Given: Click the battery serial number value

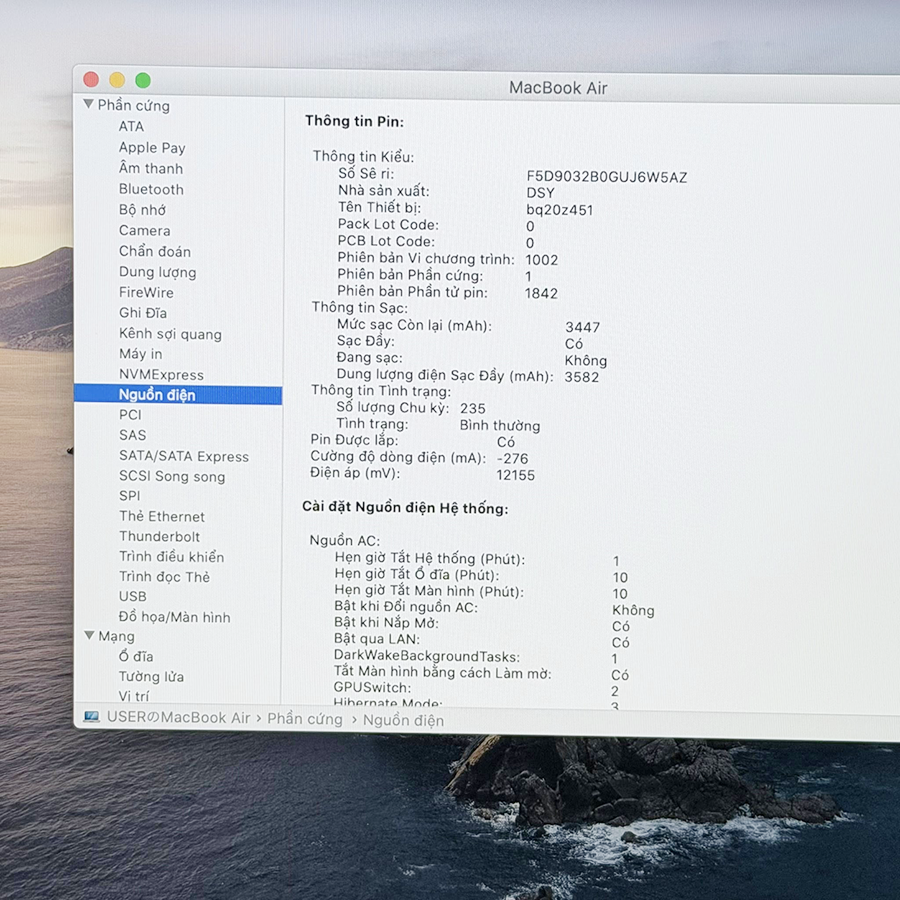Looking at the screenshot, I should [607, 177].
